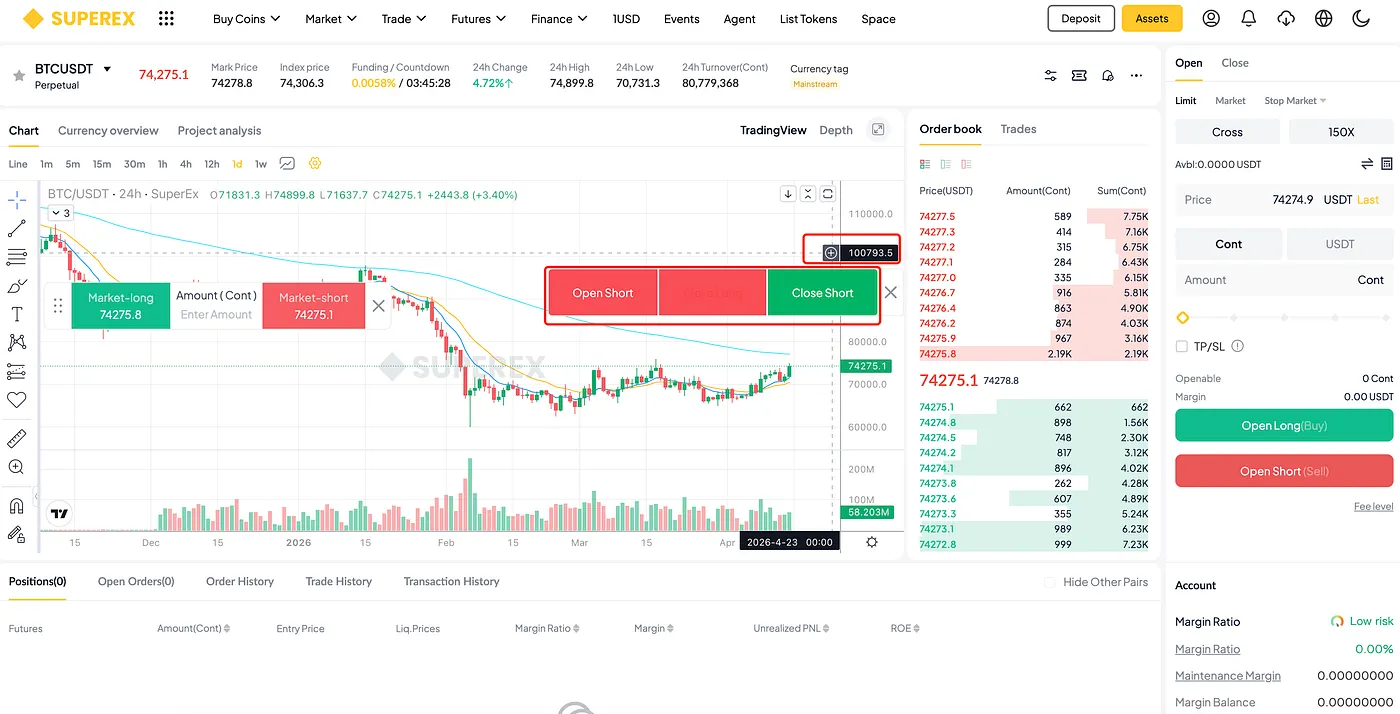Favorite BTCUSDT with the star icon
Screen dimensions: 1400x714
[18, 76]
